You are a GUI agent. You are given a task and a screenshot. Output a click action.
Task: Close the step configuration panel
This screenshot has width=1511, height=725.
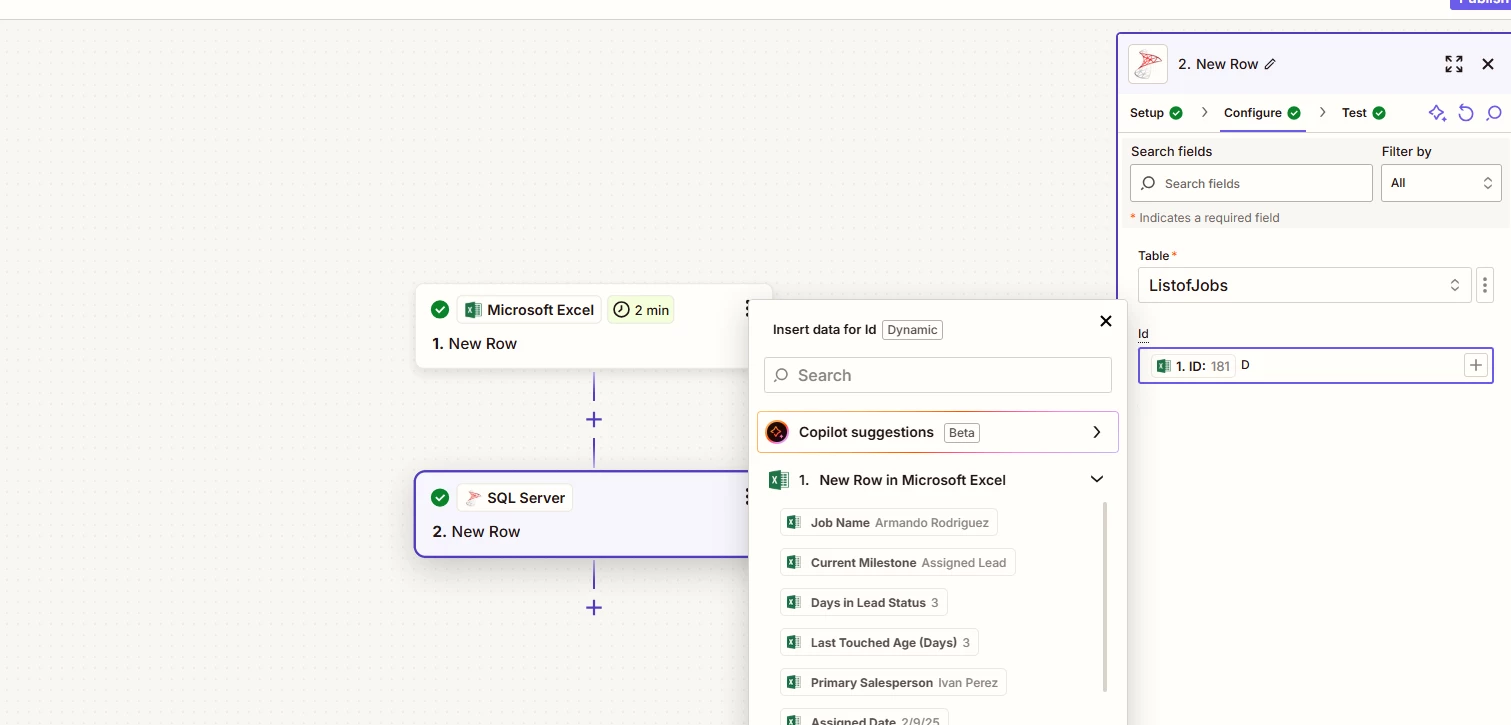[x=1488, y=64]
